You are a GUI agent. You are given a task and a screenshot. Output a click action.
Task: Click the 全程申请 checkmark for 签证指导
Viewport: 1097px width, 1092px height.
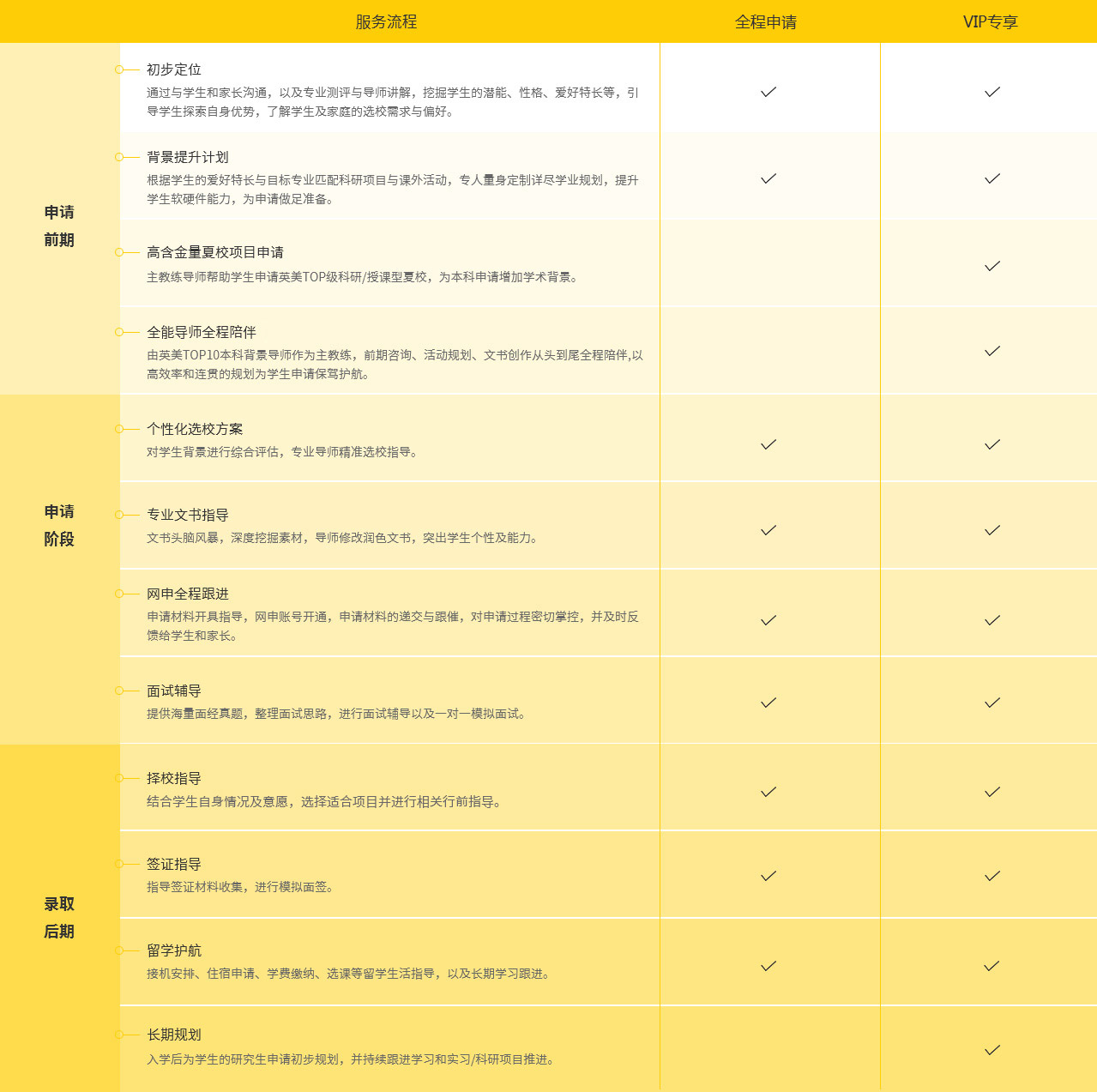coord(769,876)
